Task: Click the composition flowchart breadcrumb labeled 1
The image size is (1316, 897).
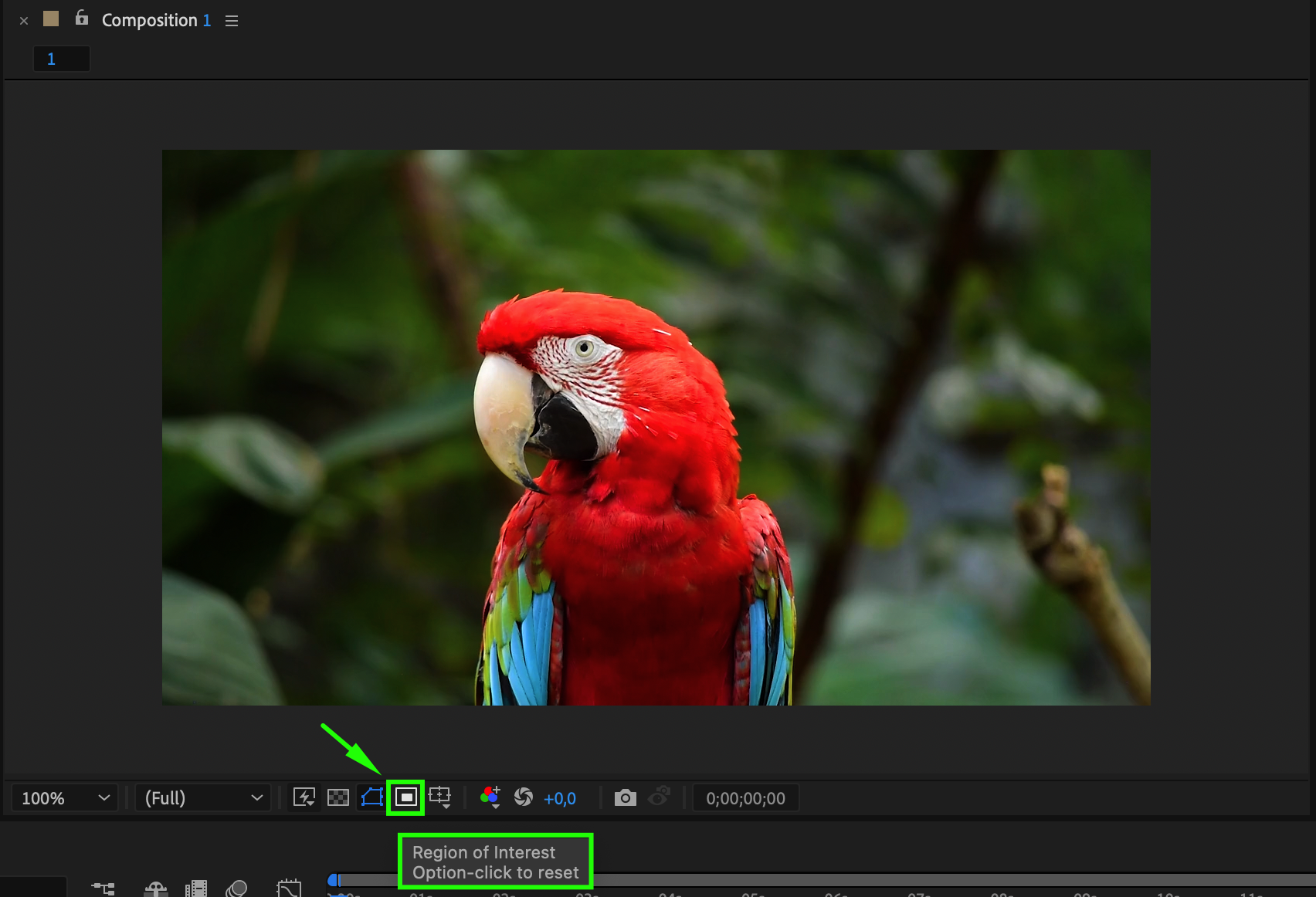Action: 61,59
